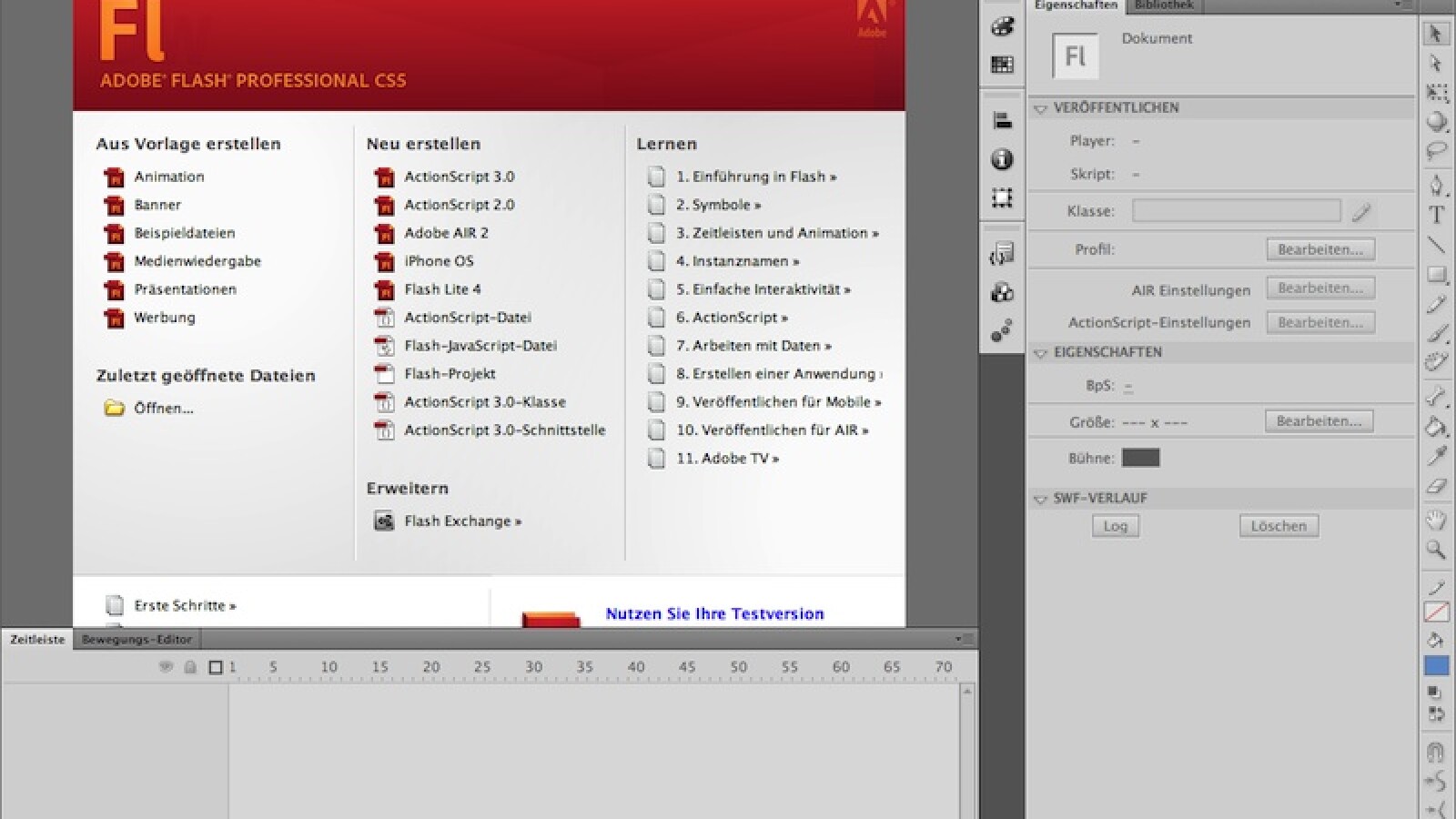Activate the Pen tool

pos(1436,185)
